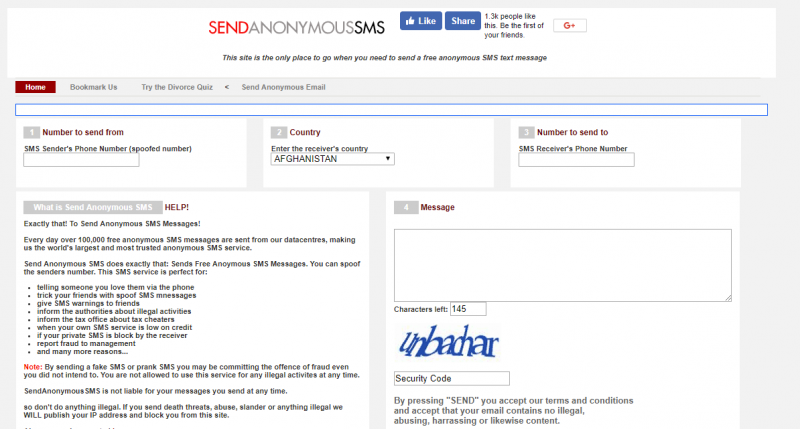800x429 pixels.
Task: Open the Bookmark Us menu item
Action: point(93,87)
